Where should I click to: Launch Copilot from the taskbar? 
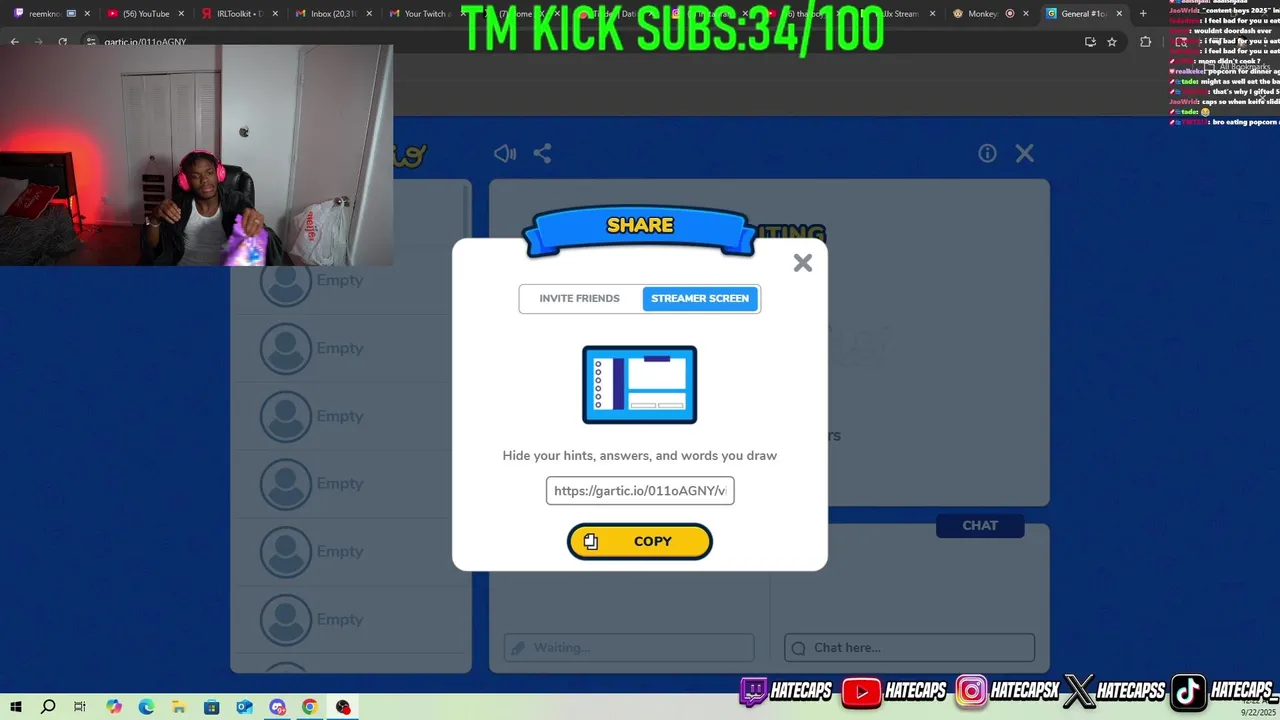point(114,707)
